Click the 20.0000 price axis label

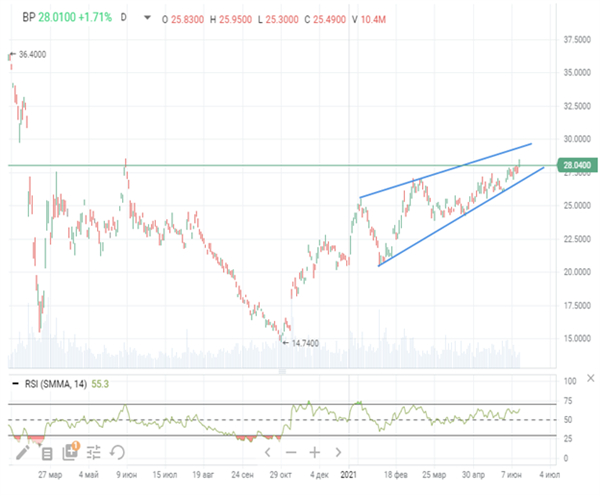click(x=577, y=272)
